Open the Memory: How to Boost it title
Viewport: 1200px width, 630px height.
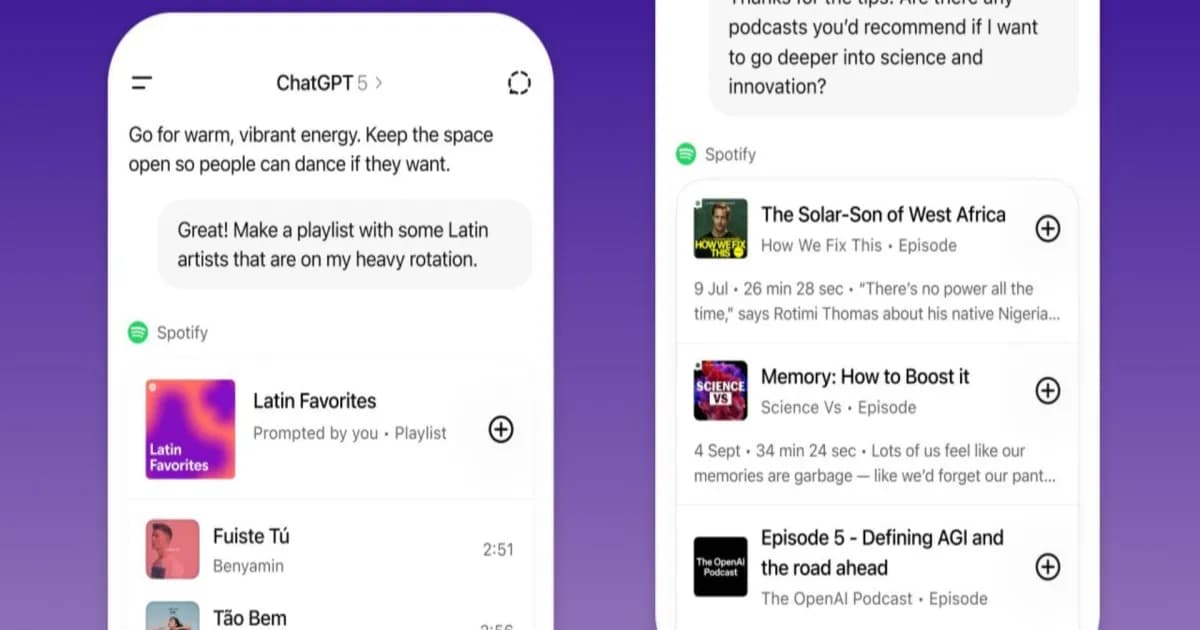(x=865, y=377)
